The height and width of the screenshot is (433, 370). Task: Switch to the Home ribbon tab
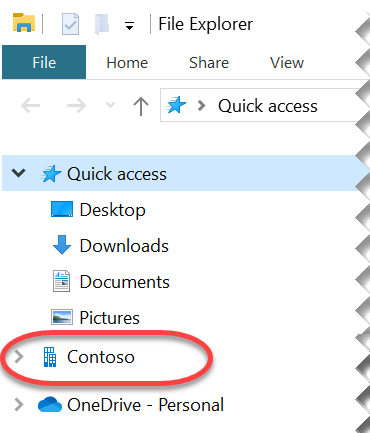coord(127,63)
